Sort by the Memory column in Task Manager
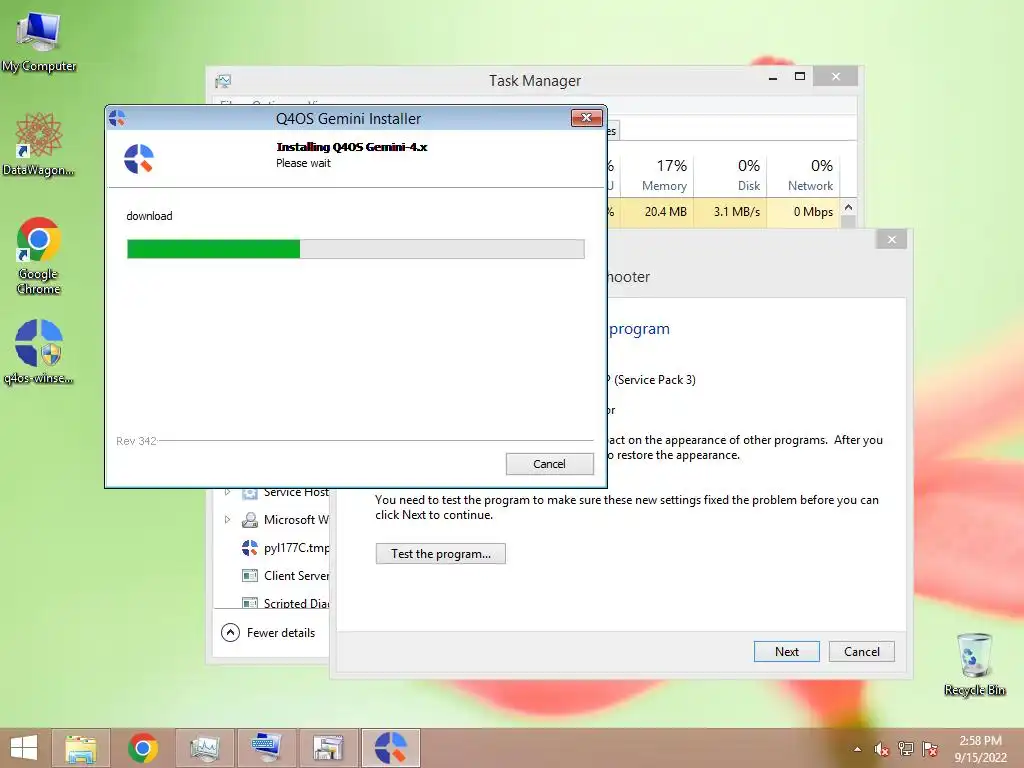This screenshot has height=768, width=1024. 658,175
